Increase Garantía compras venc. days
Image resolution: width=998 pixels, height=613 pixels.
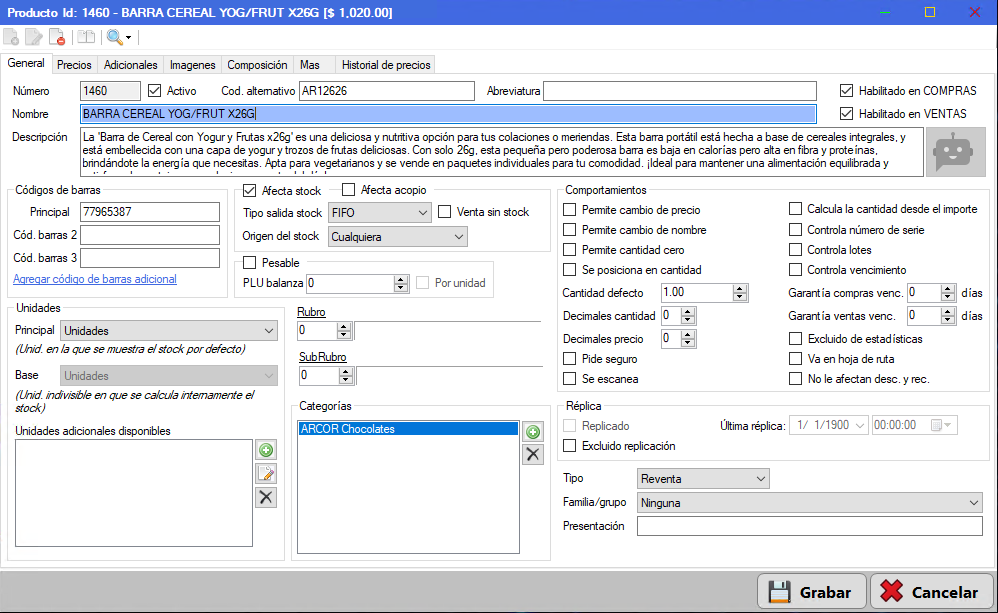click(948, 289)
